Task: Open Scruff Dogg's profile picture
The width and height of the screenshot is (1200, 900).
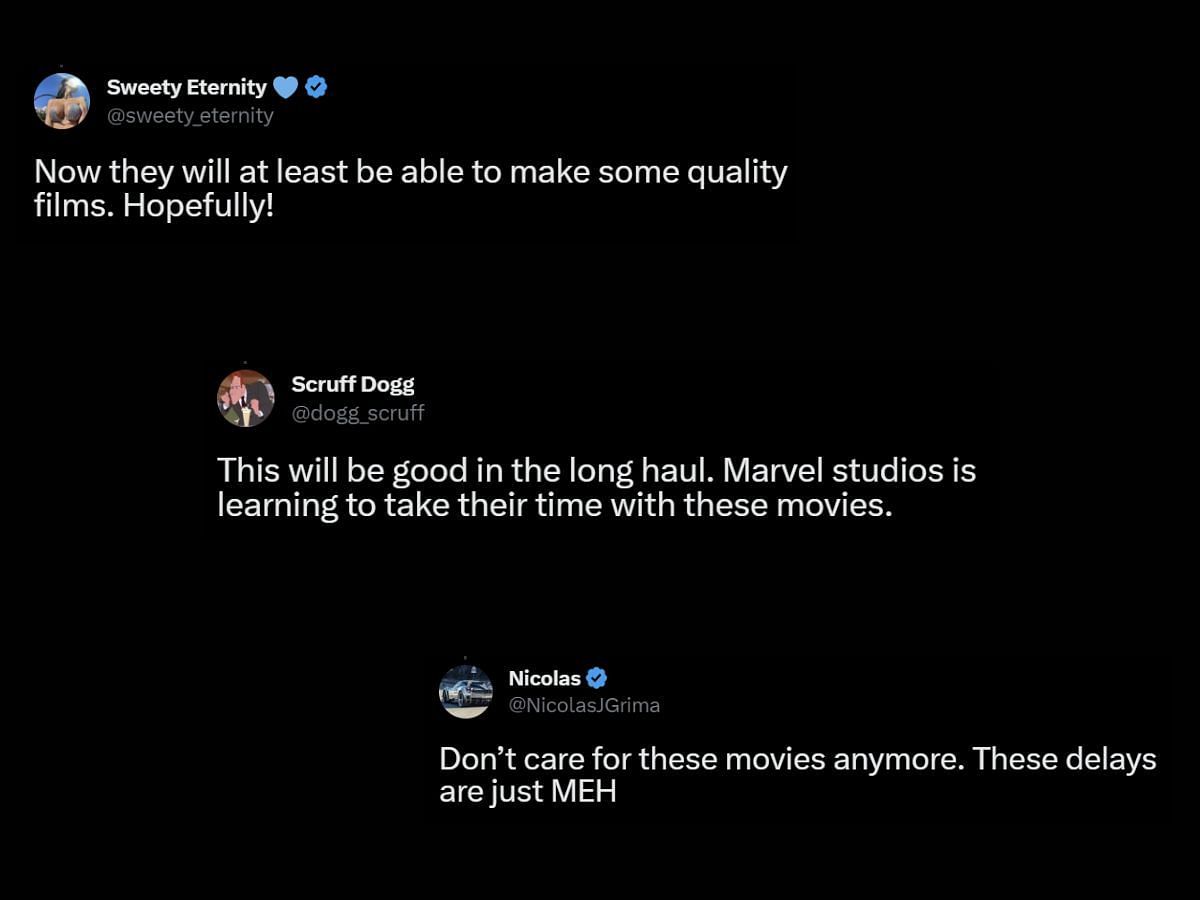Action: (x=246, y=398)
